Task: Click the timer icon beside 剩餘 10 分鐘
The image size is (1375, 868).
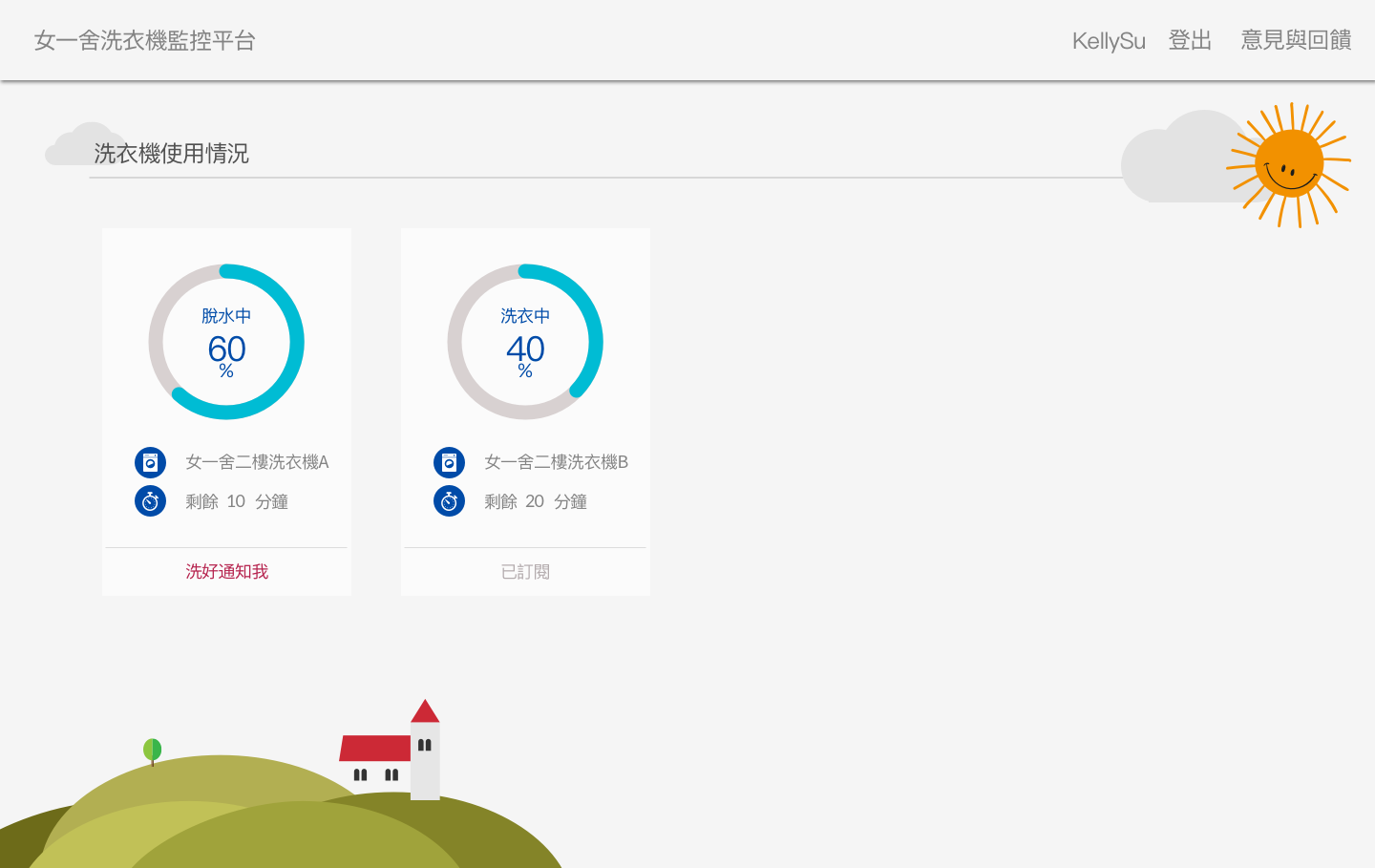Action: coord(150,500)
